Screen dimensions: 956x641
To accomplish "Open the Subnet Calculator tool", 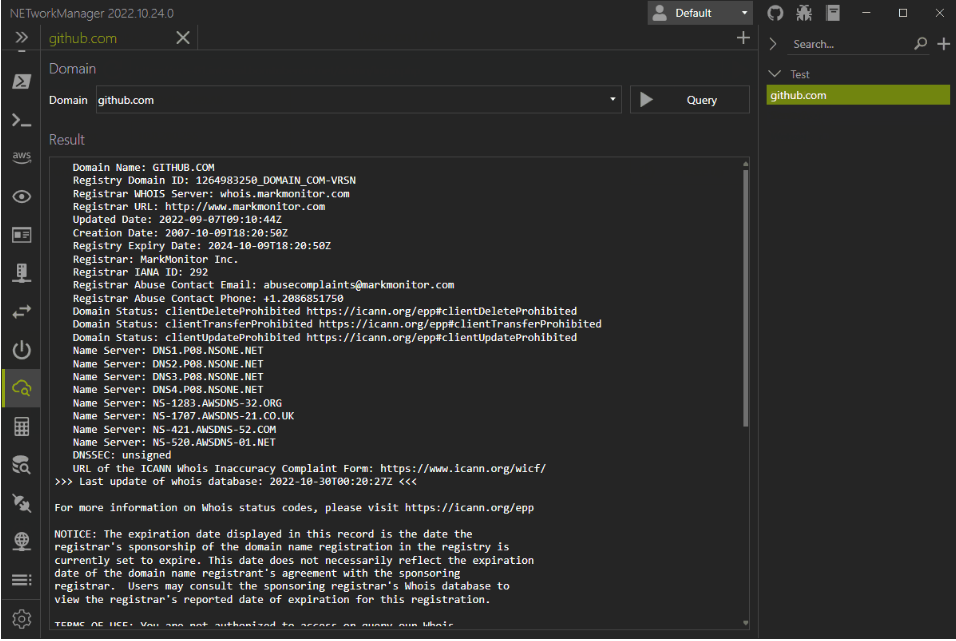I will tap(22, 426).
